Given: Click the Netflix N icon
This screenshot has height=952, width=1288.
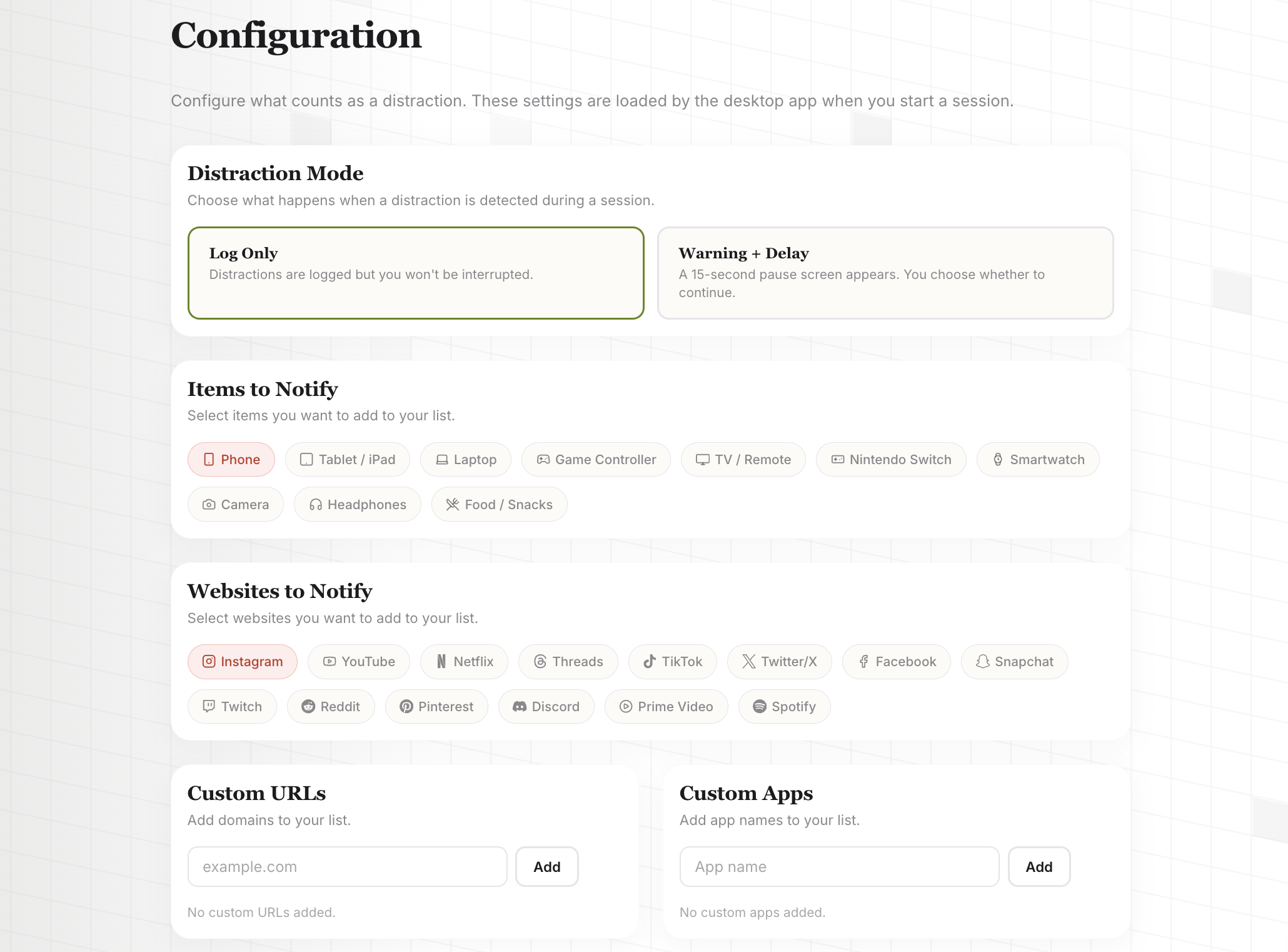Looking at the screenshot, I should coord(441,662).
